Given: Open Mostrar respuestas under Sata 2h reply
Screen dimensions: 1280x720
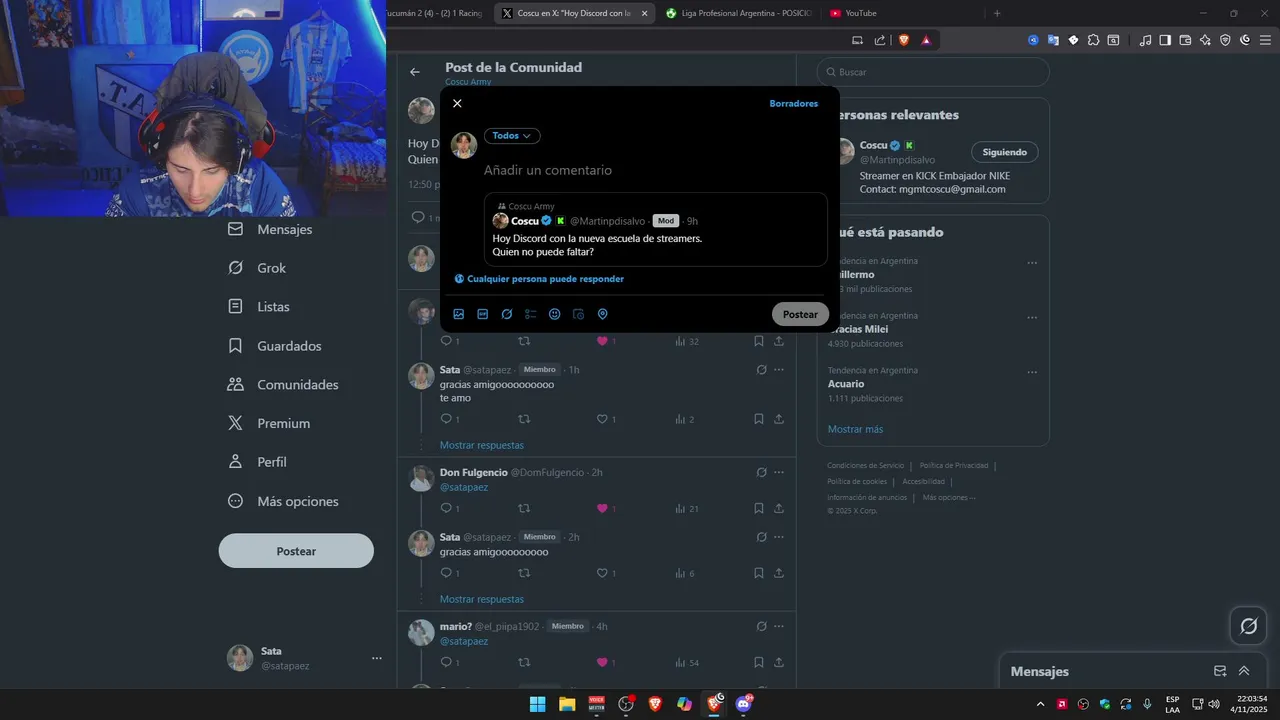Looking at the screenshot, I should point(482,599).
